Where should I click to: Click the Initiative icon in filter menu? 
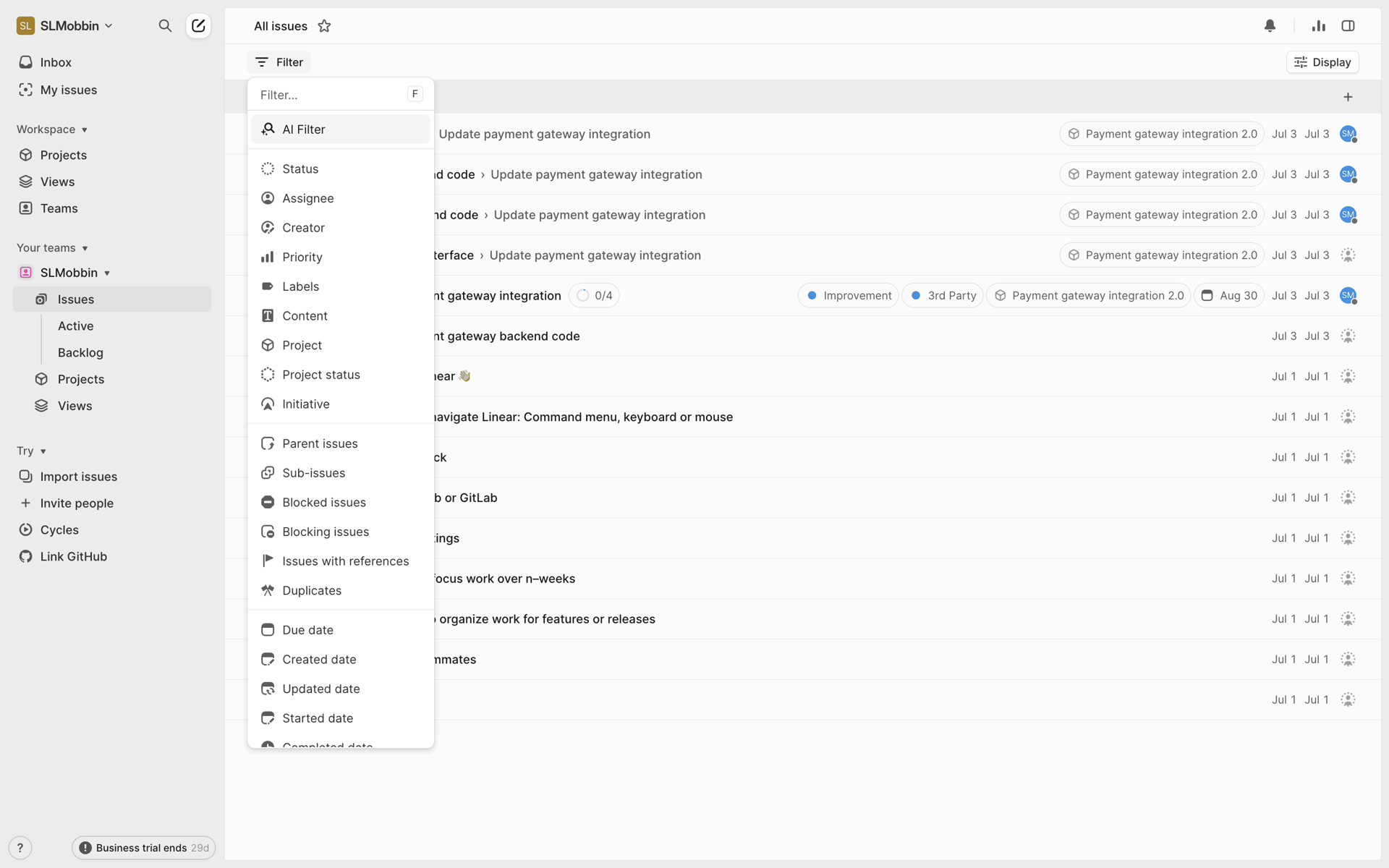coord(268,404)
